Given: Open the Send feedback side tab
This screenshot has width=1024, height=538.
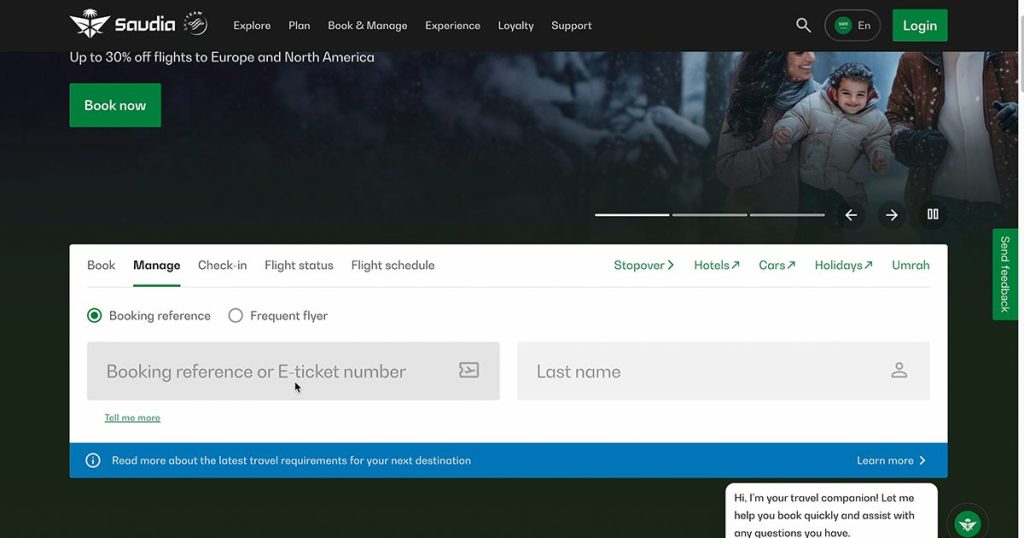Looking at the screenshot, I should 1005,274.
